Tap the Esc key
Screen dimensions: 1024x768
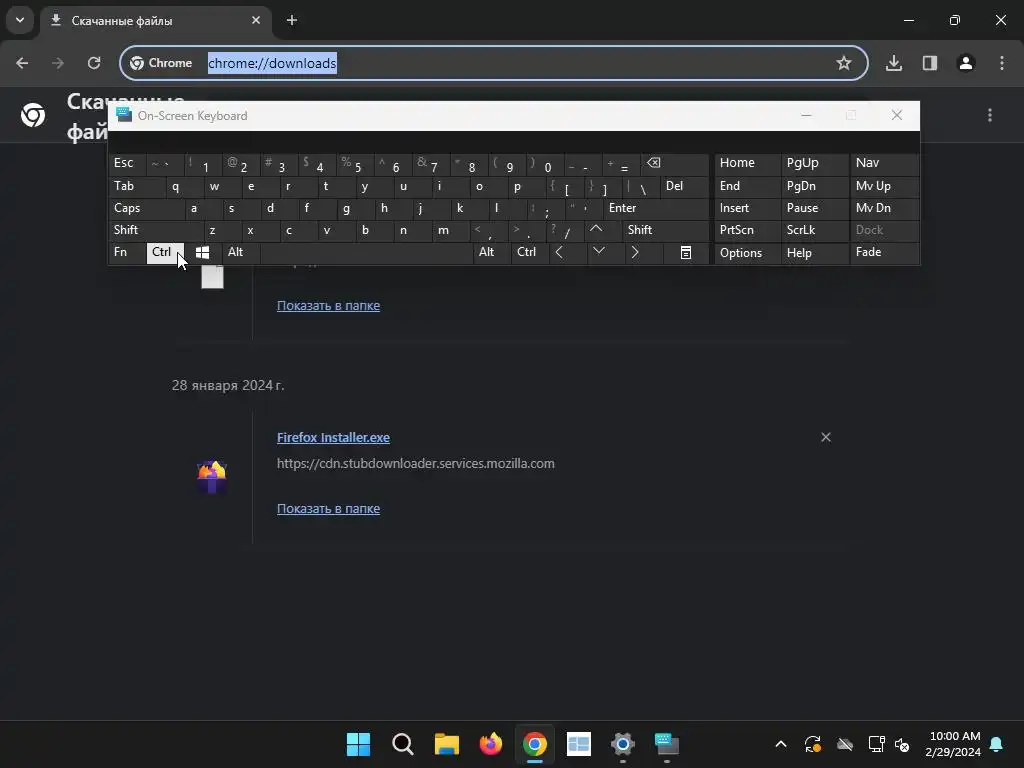click(x=127, y=164)
